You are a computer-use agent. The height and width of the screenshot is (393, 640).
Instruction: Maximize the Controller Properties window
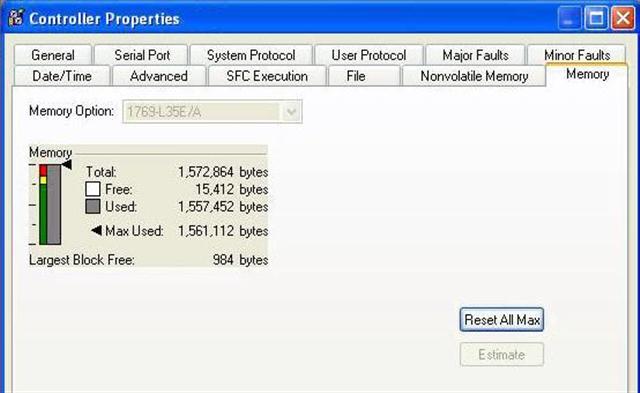click(596, 18)
